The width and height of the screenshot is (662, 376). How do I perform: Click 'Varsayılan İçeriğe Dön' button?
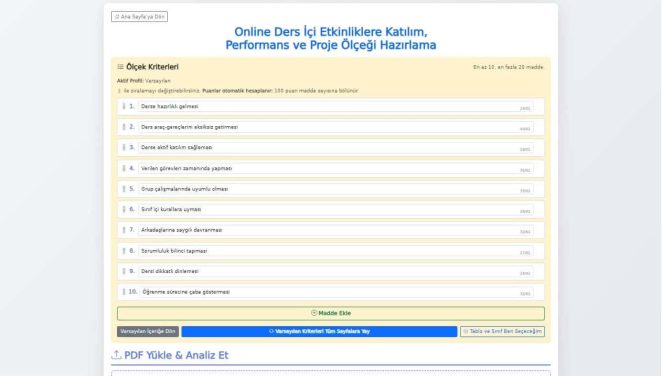(148, 331)
